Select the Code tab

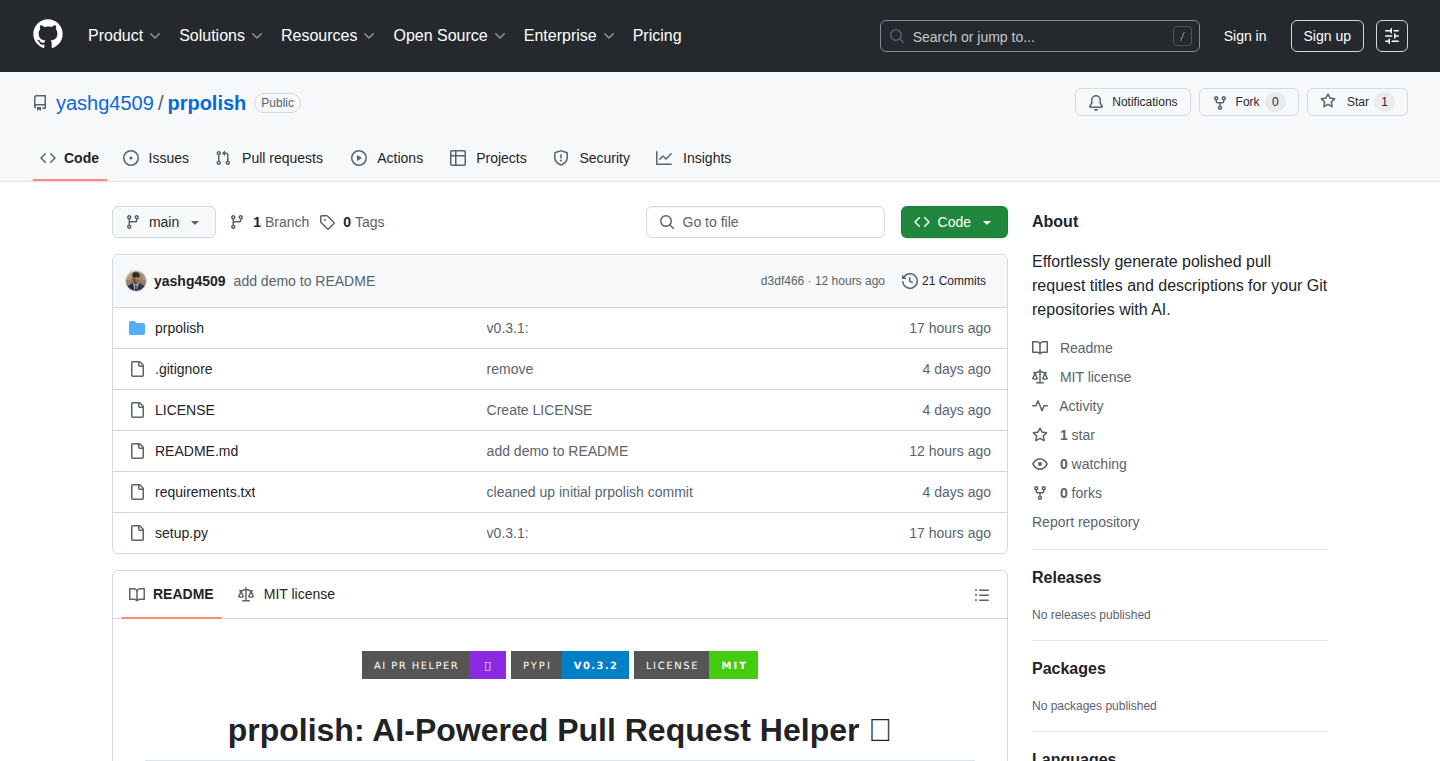coord(70,158)
